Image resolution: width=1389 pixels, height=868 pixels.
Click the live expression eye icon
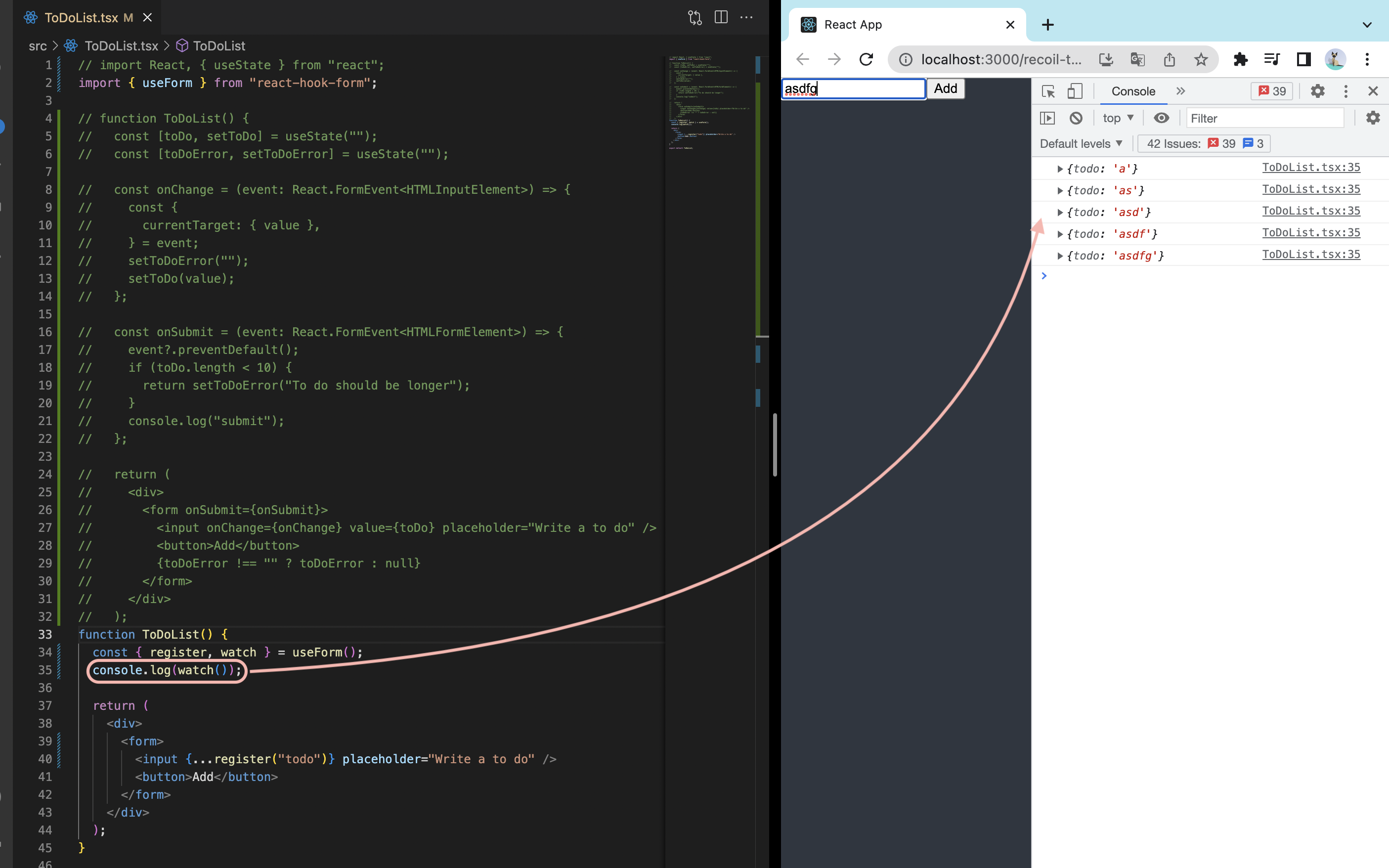pyautogui.click(x=1161, y=118)
